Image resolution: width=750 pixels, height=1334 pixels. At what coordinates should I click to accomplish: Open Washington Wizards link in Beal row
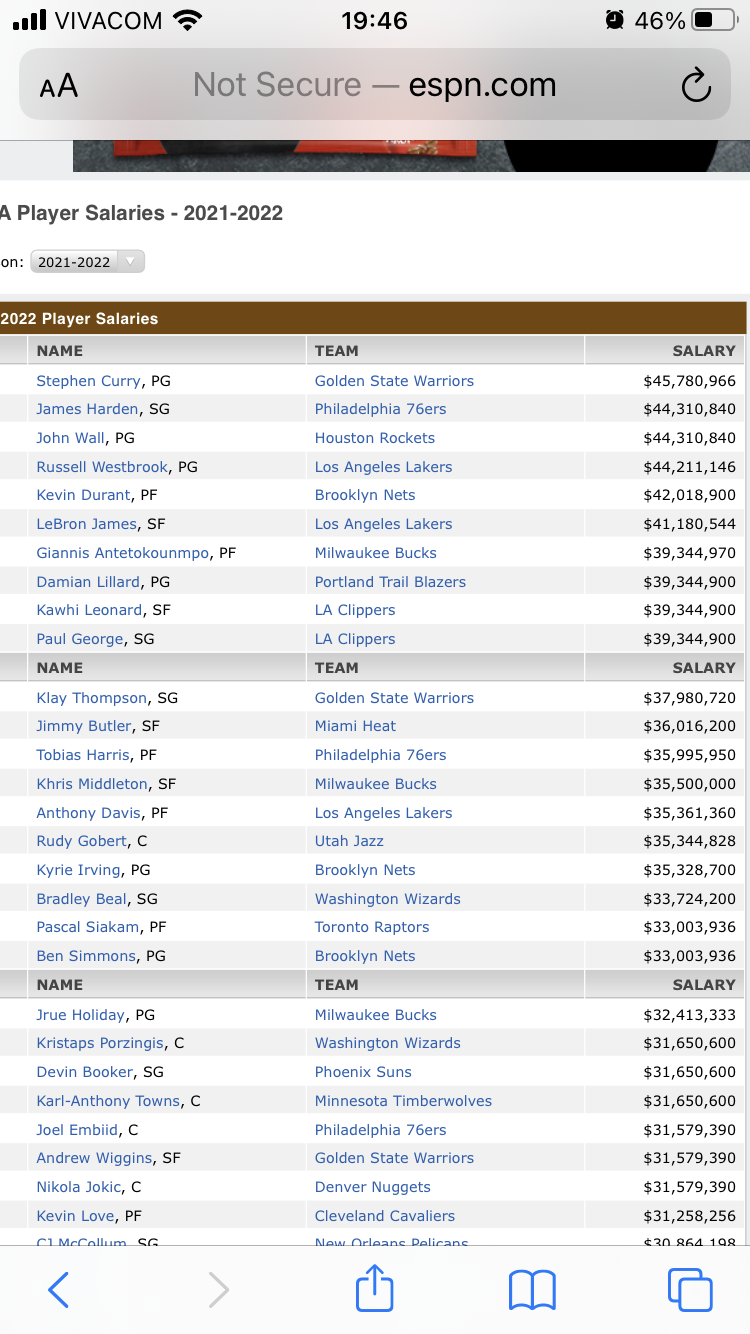coord(387,899)
